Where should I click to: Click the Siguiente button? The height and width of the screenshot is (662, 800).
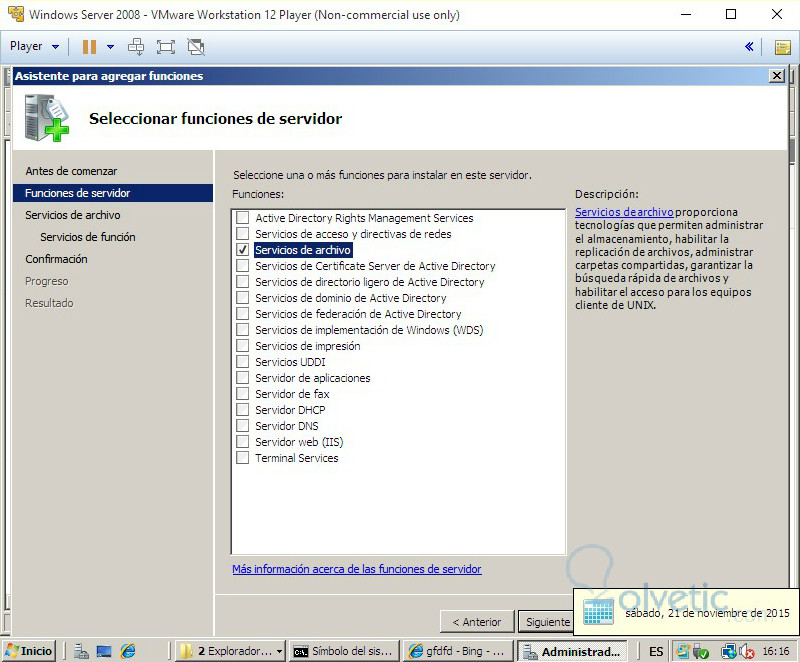point(547,622)
